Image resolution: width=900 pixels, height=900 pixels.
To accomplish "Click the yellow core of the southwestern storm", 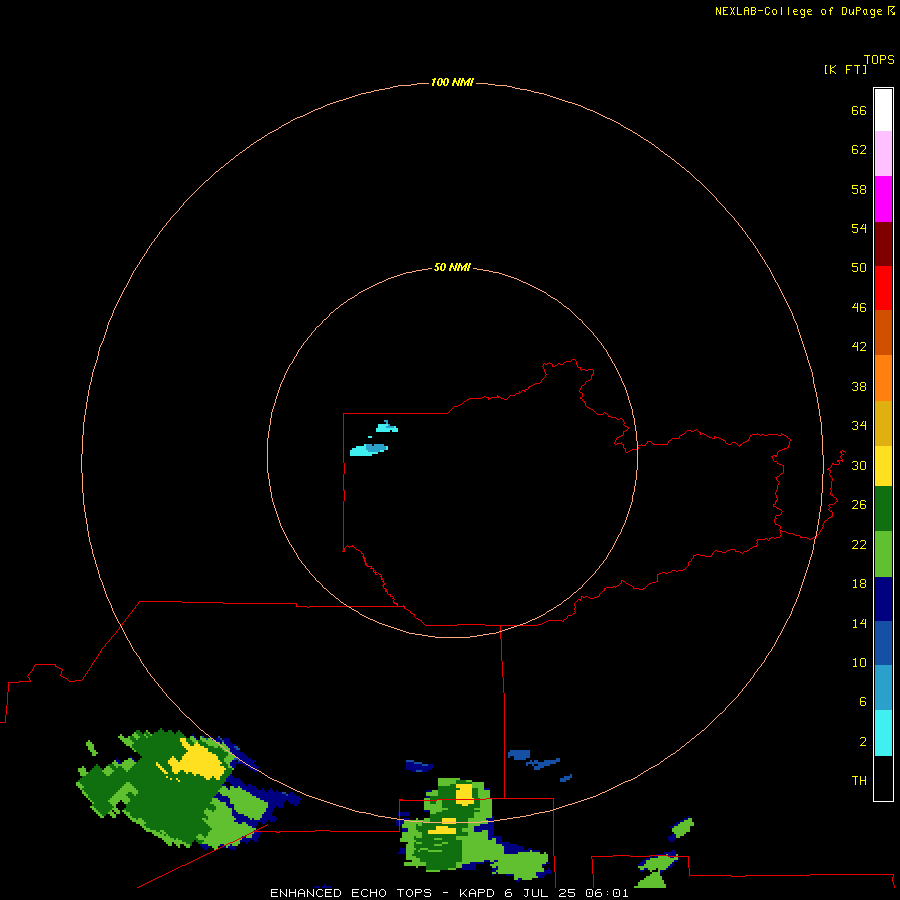I will point(198,761).
